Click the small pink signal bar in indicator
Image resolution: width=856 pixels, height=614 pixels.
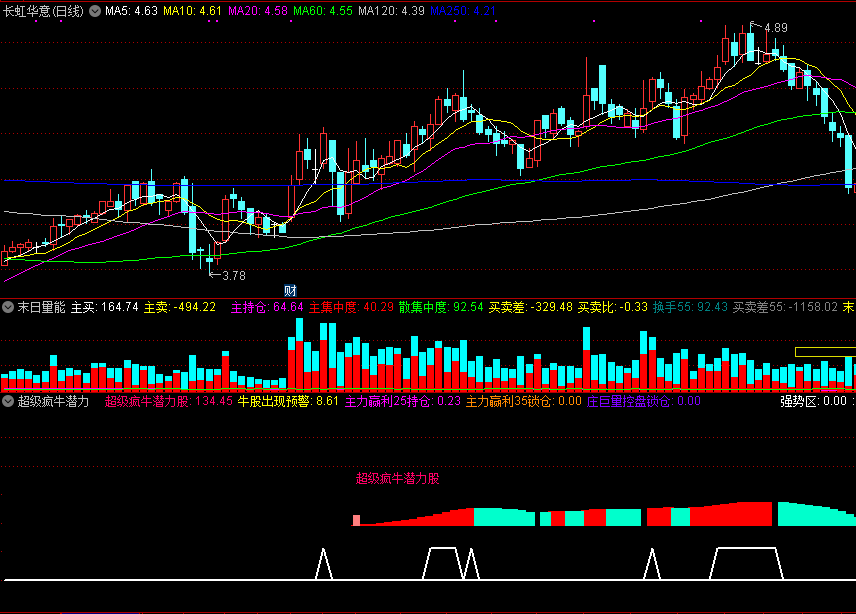coord(356,520)
